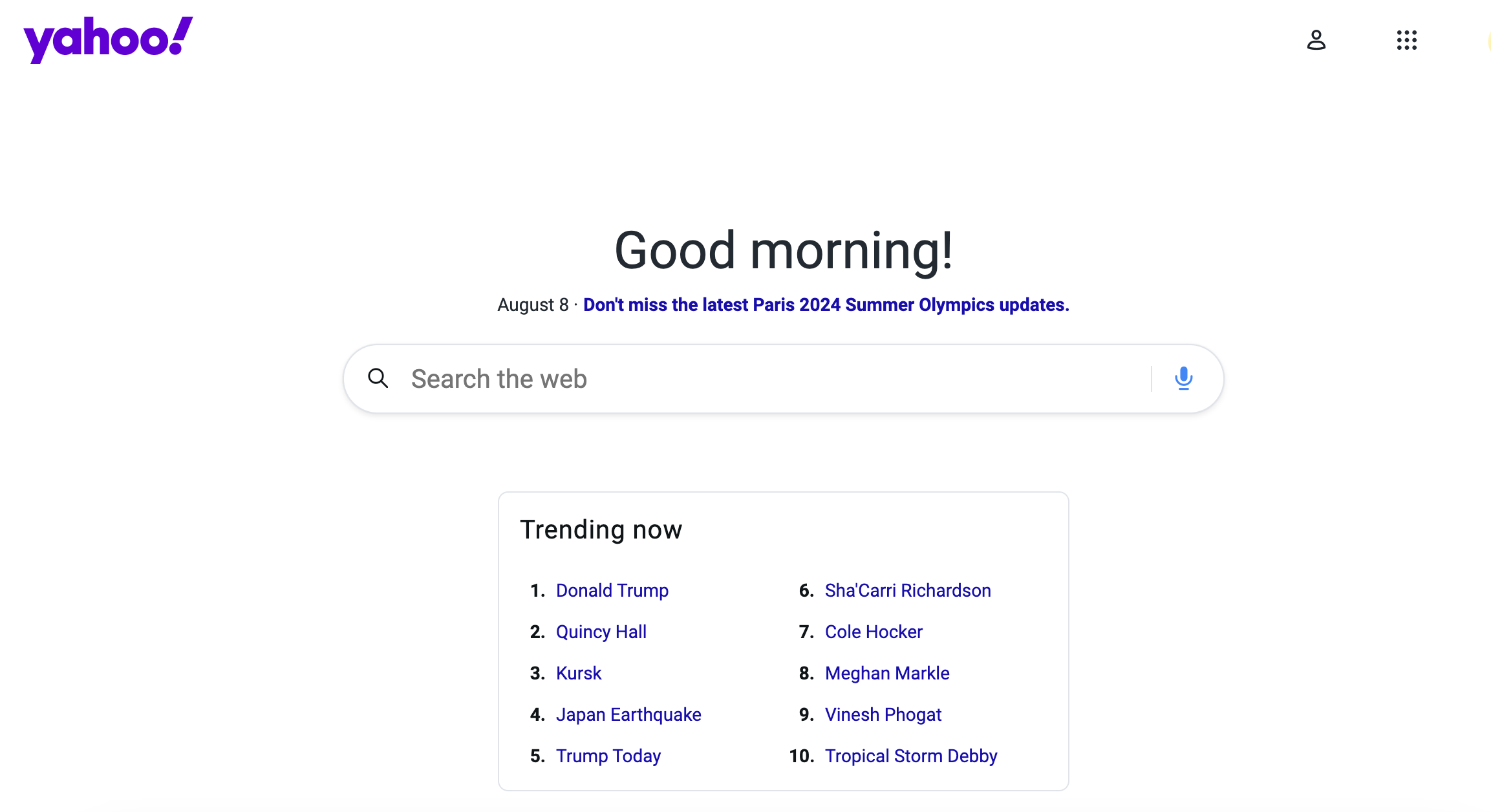The width and height of the screenshot is (1491, 812).
Task: Click the Japan Earthquake trending link
Action: coord(628,714)
